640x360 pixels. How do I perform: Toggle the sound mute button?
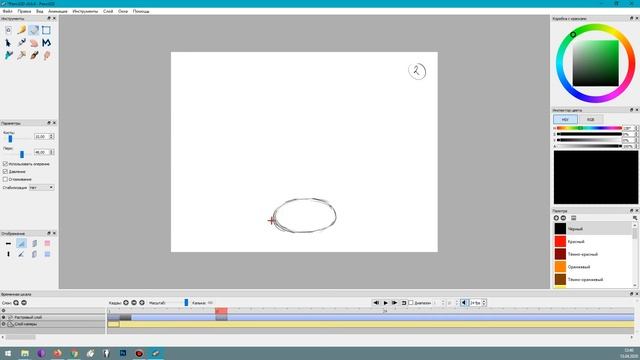pyautogui.click(x=464, y=303)
